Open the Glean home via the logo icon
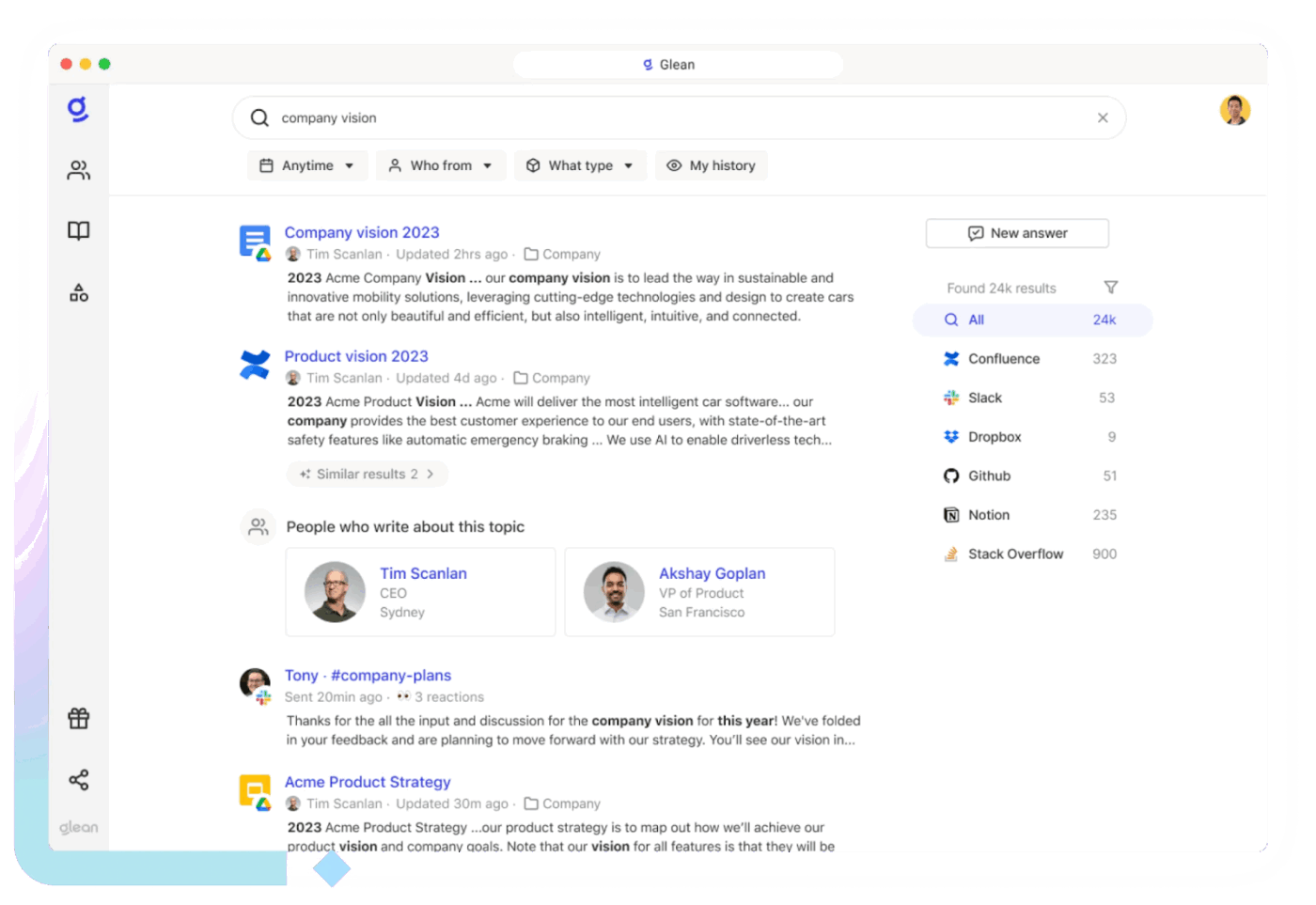Viewport: 1316px width, 905px height. pos(78,109)
